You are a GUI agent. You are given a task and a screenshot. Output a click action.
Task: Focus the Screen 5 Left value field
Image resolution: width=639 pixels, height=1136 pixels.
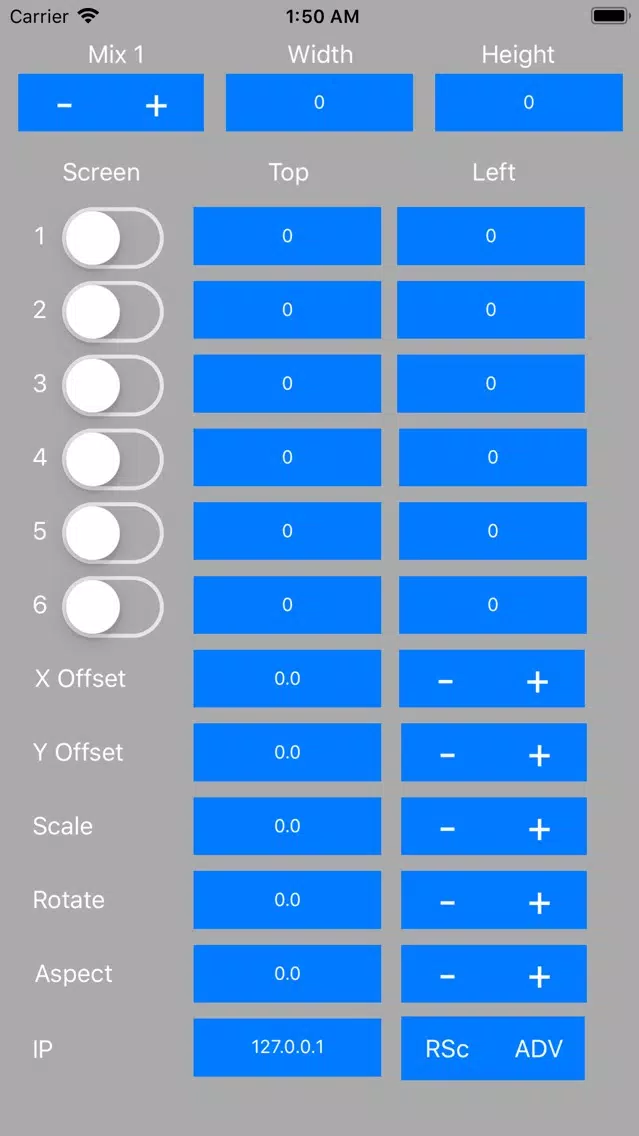pos(493,531)
